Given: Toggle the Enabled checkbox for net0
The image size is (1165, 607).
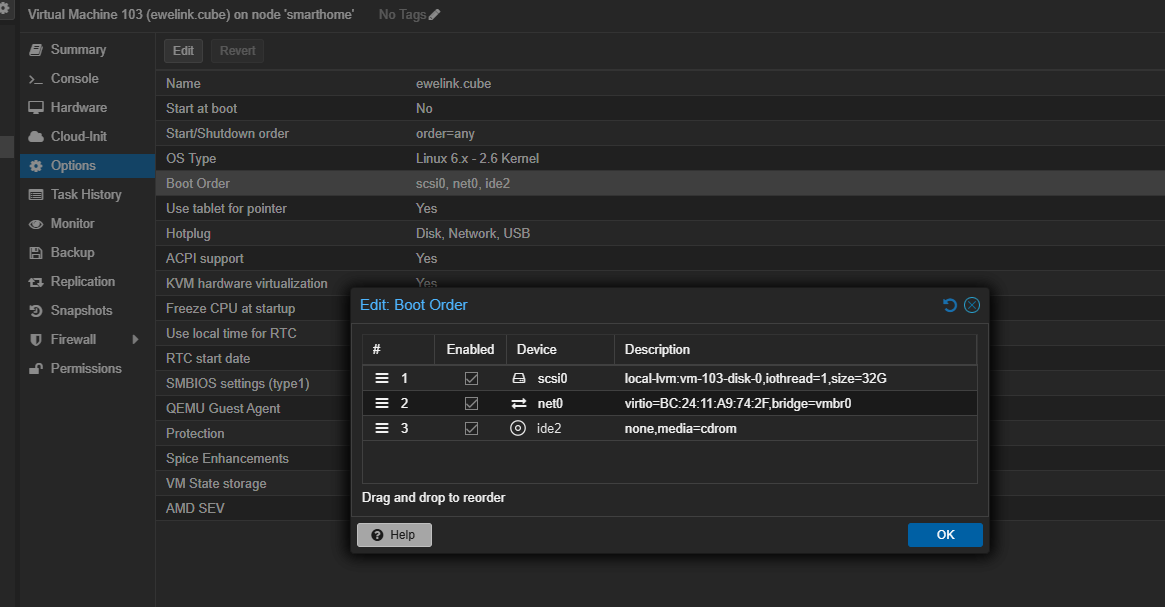Looking at the screenshot, I should click(471, 403).
